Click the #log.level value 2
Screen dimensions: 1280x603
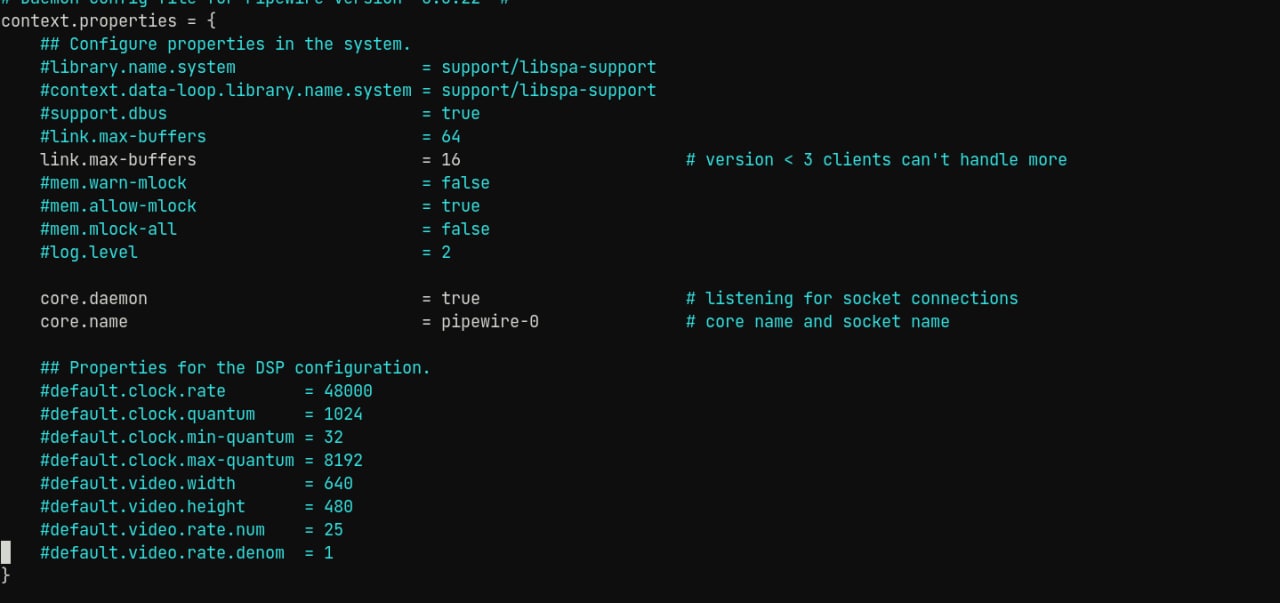[446, 252]
